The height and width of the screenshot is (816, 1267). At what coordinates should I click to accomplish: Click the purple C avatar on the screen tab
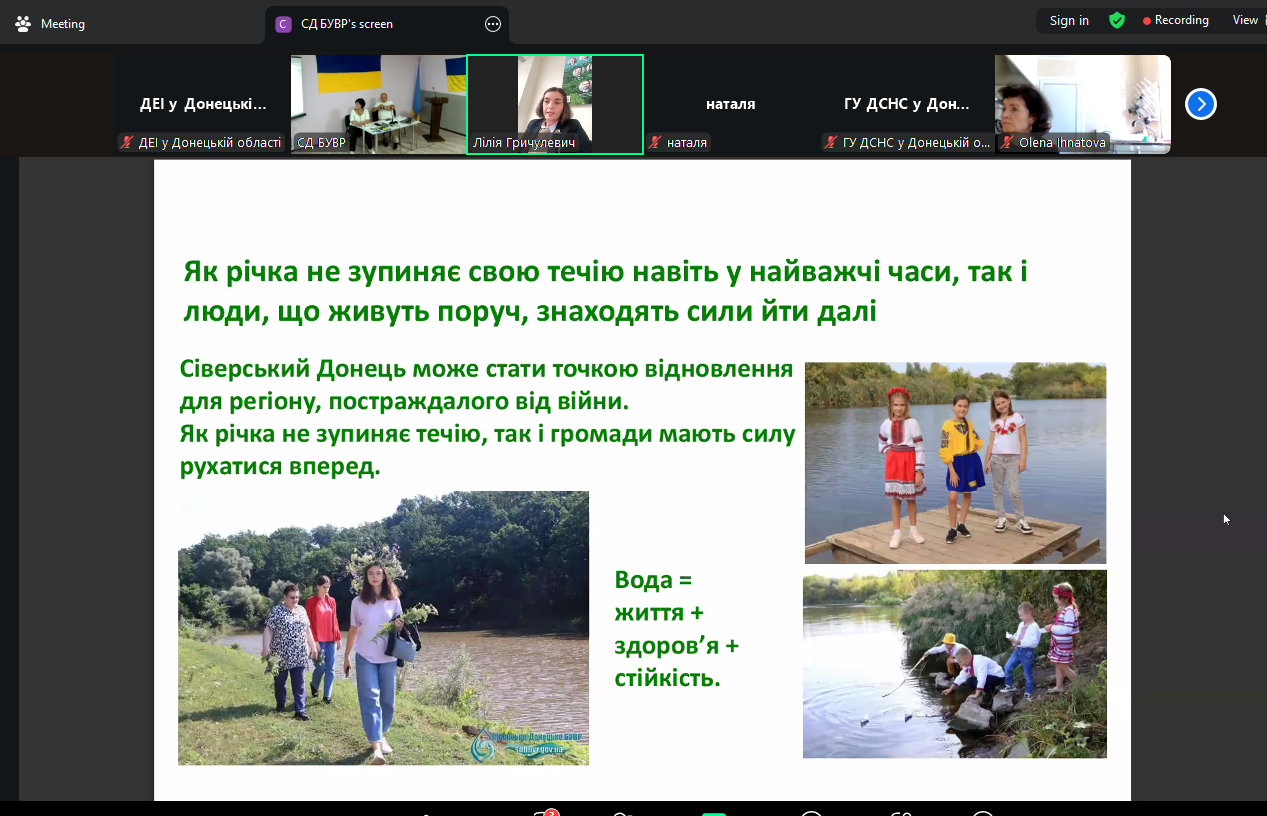[x=284, y=24]
